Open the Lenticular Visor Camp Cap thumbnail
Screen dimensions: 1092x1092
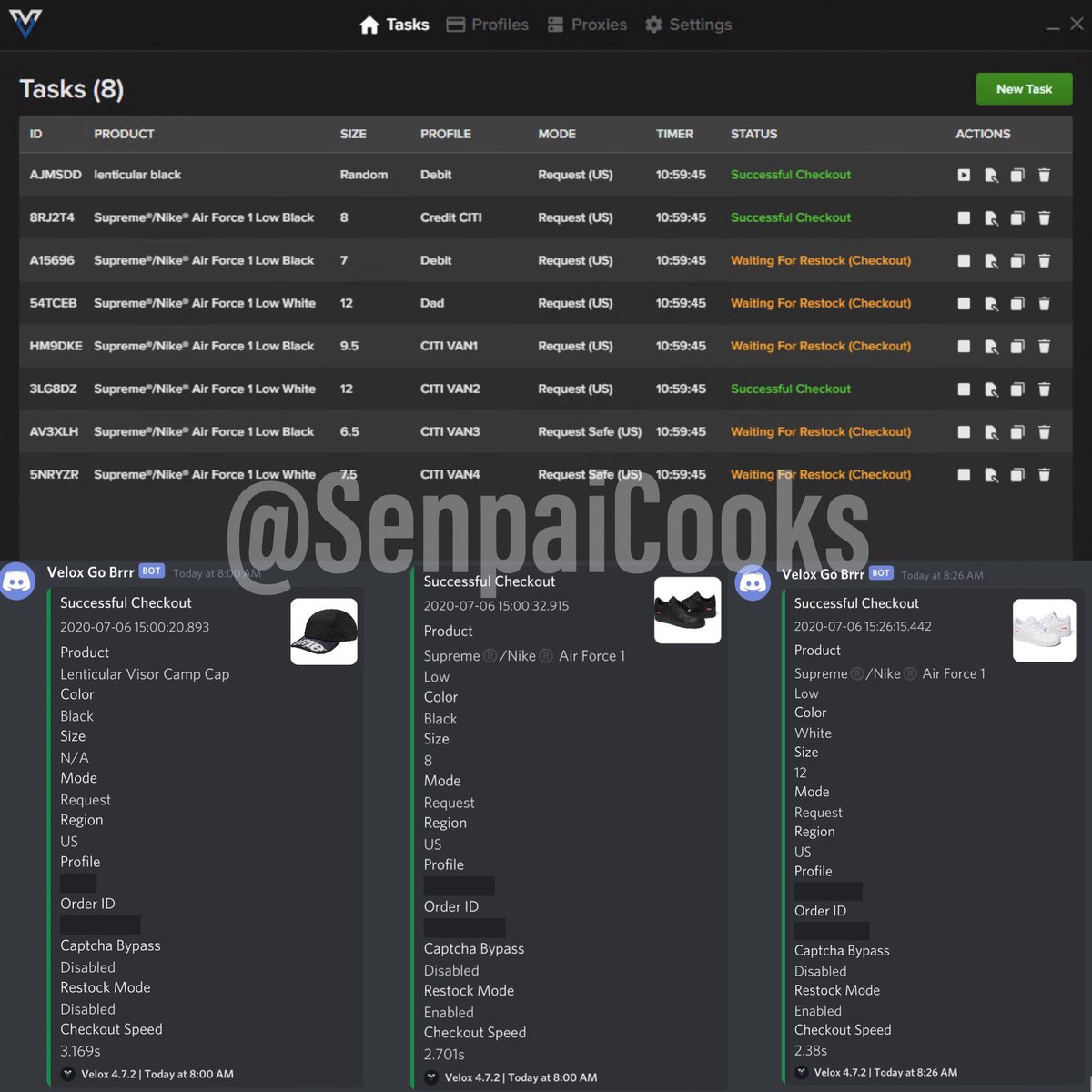click(324, 632)
